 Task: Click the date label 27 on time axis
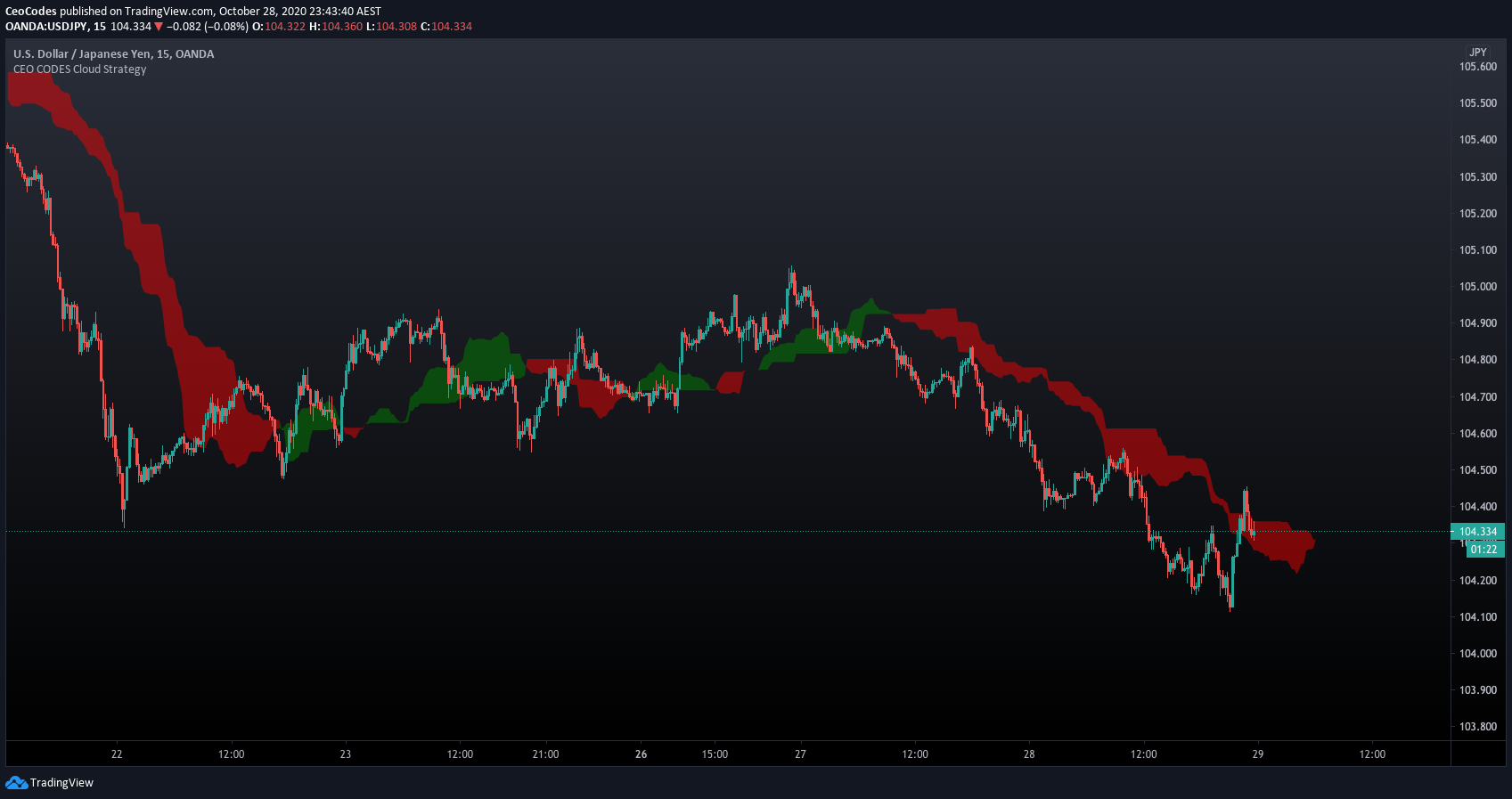coord(800,754)
